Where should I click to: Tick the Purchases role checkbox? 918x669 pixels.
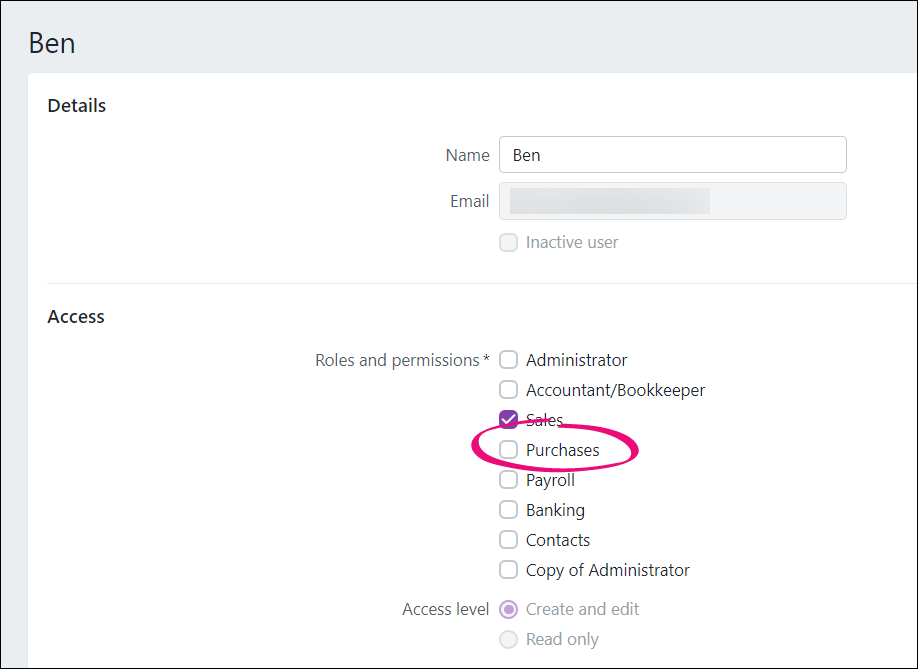508,450
